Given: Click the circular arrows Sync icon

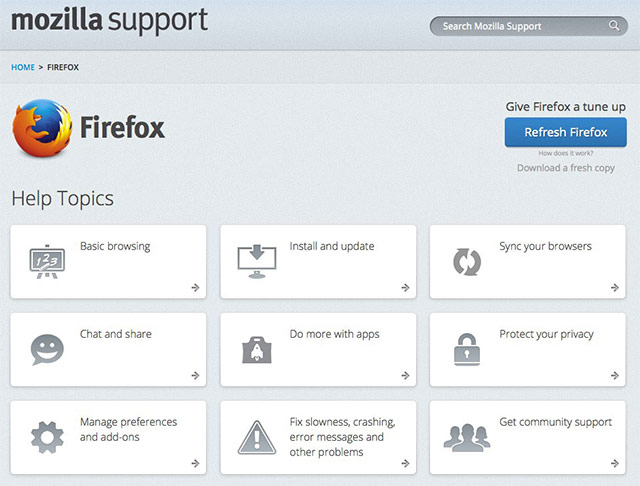Looking at the screenshot, I should [467, 261].
